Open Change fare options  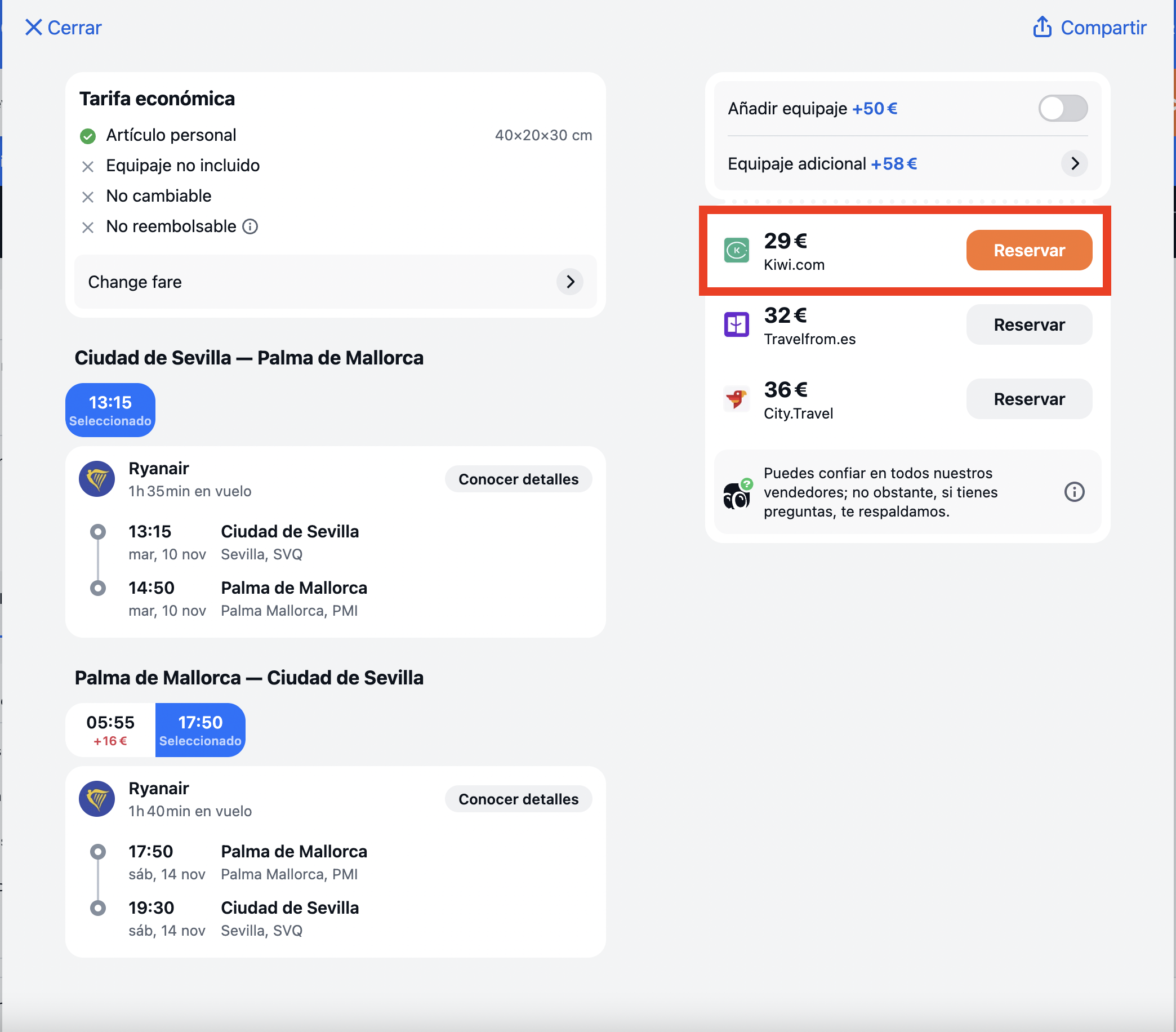tap(336, 282)
